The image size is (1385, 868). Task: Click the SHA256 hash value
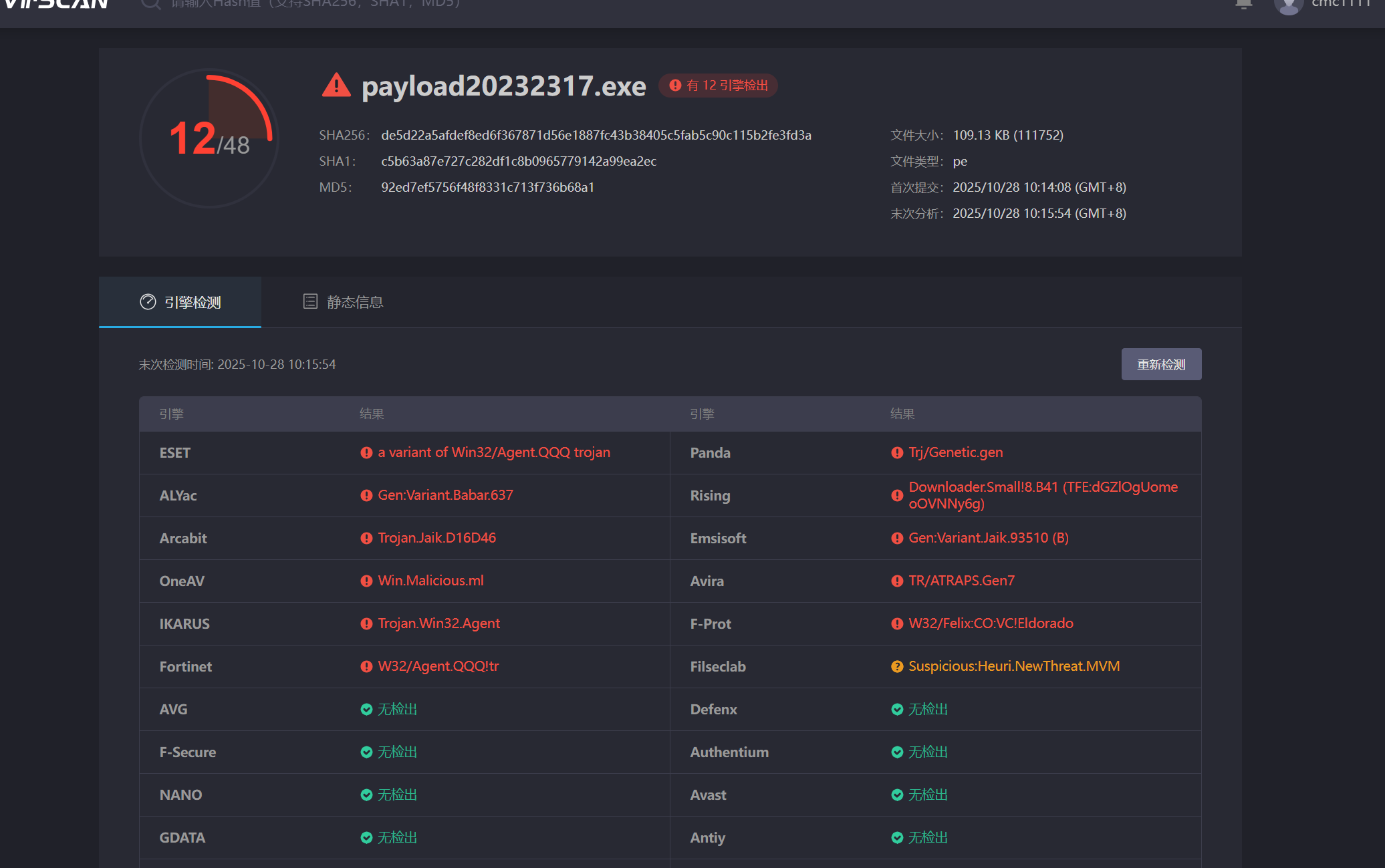(596, 136)
